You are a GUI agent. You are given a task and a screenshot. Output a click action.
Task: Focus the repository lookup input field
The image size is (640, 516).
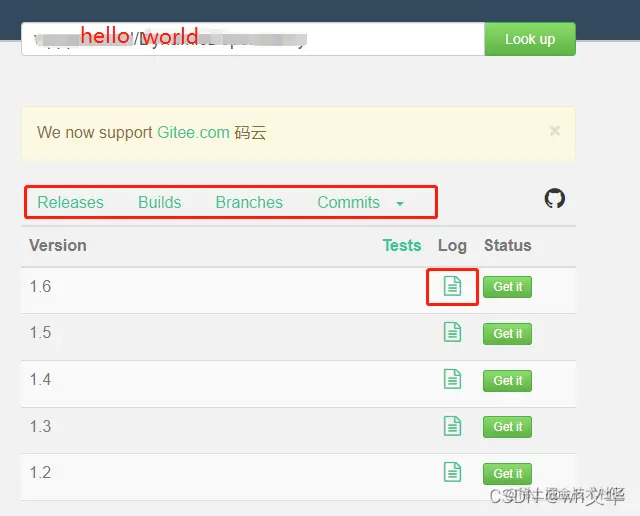click(253, 39)
